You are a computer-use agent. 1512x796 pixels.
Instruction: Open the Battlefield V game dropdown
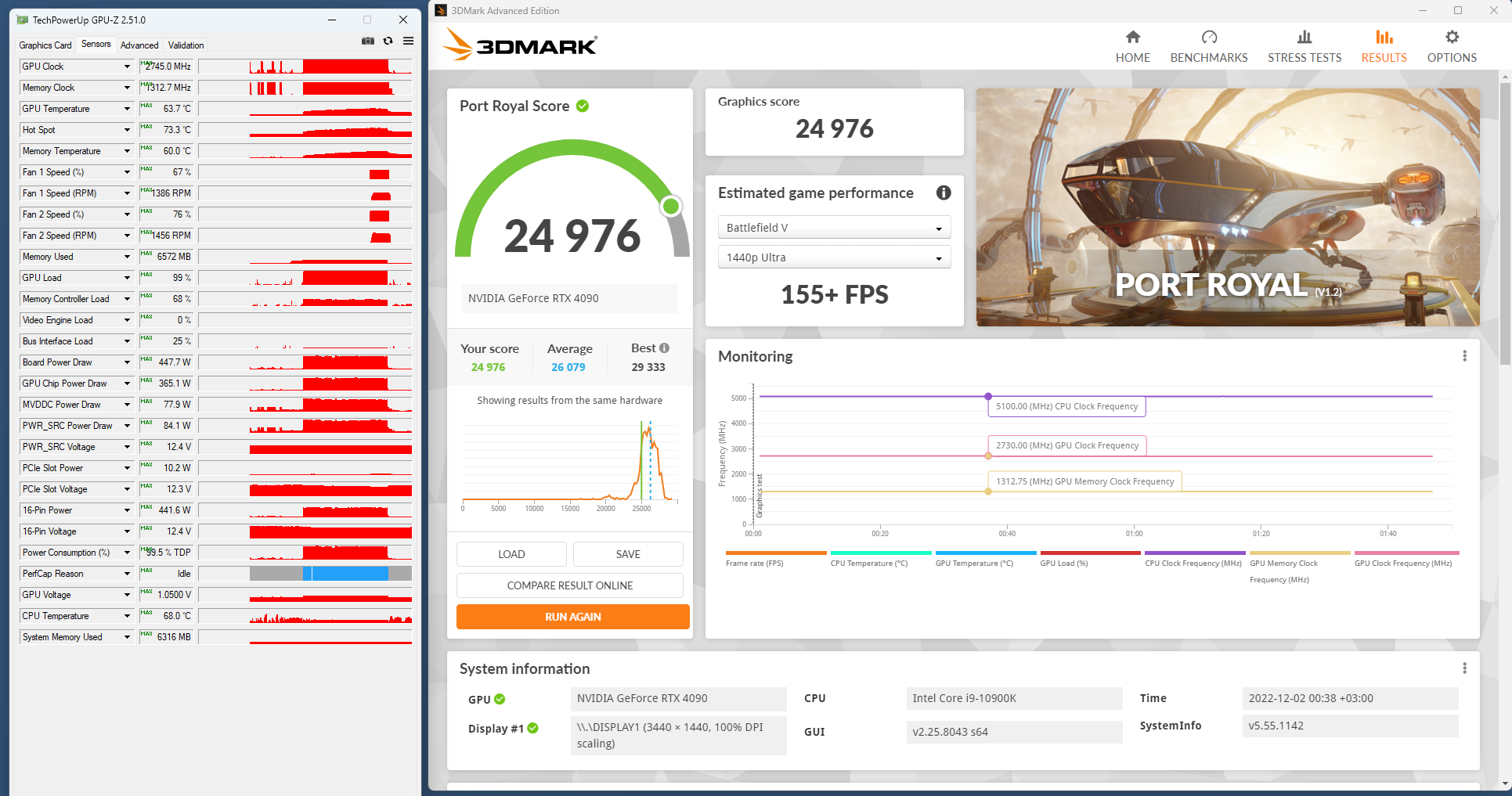coord(834,228)
